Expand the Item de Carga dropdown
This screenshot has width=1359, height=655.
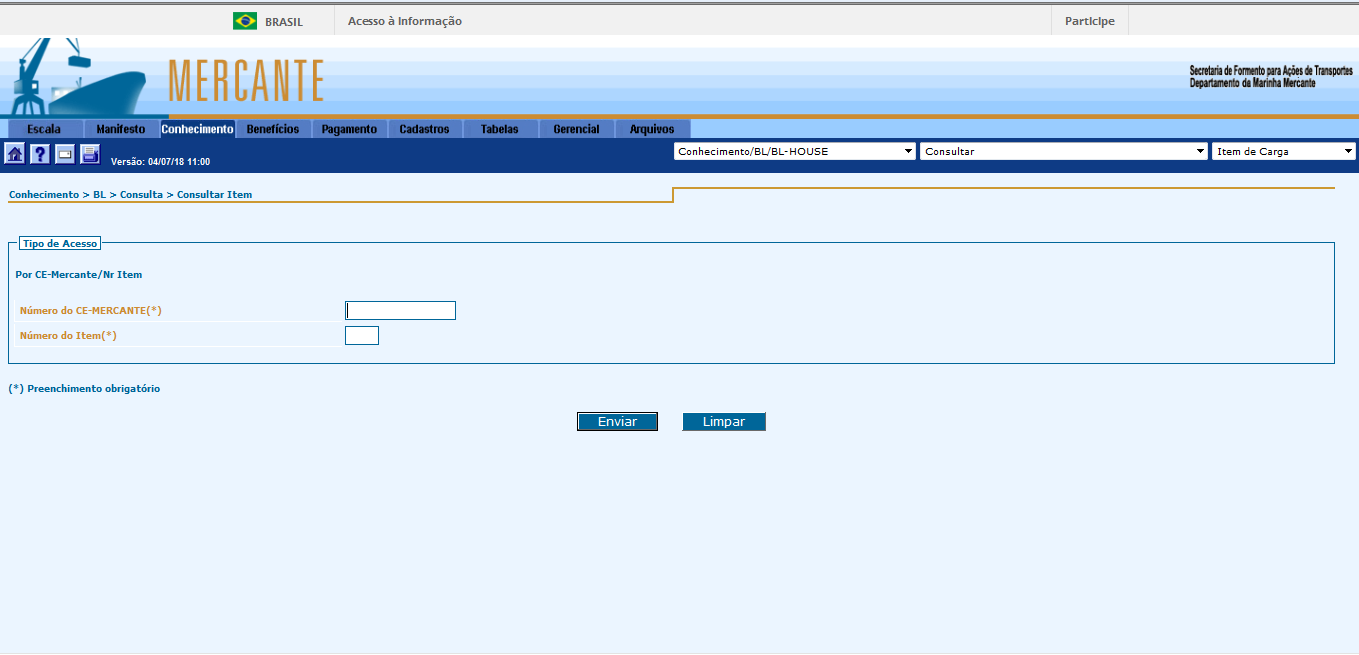pyautogui.click(x=1284, y=152)
